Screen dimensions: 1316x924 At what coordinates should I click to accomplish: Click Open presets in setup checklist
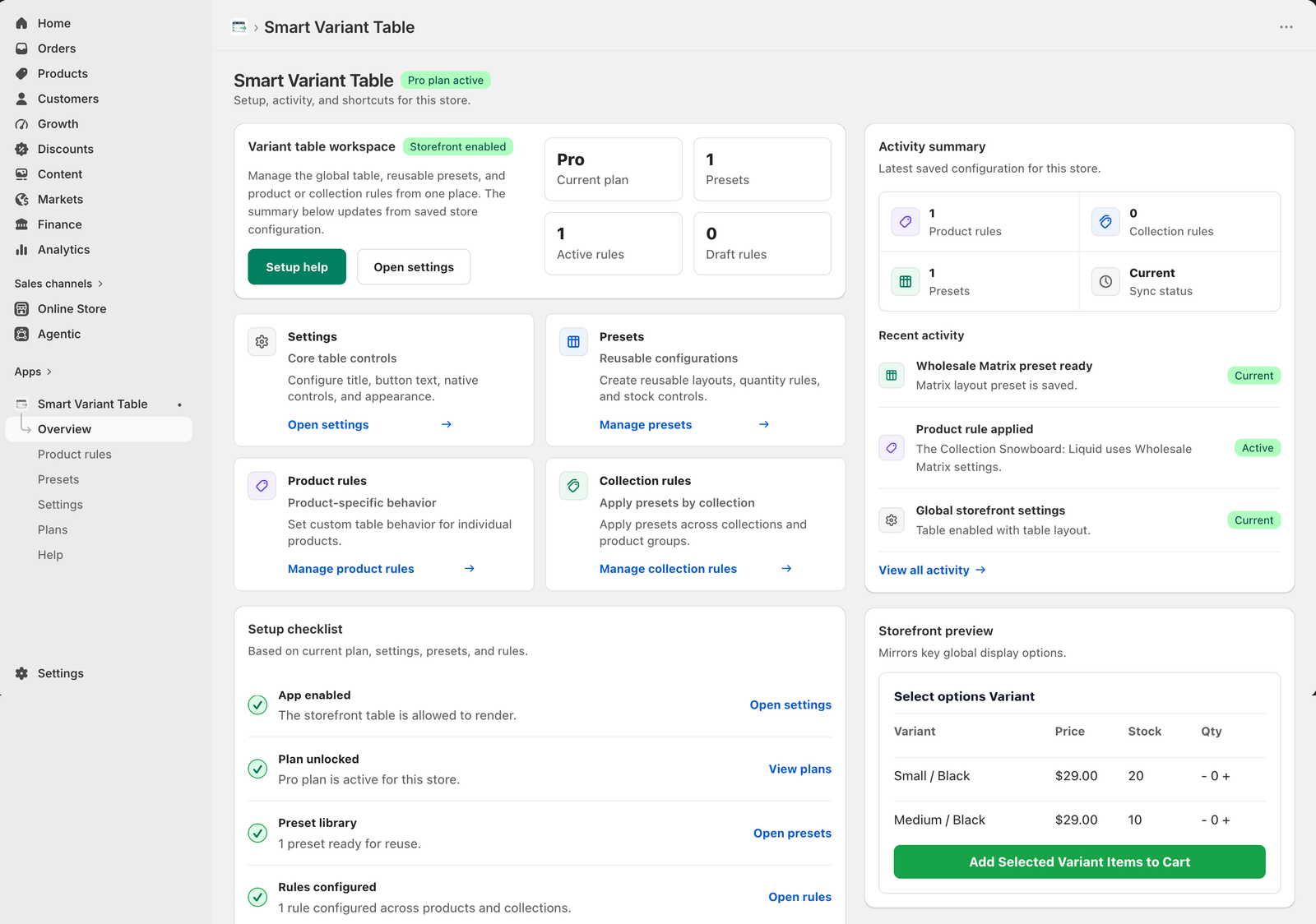pyautogui.click(x=792, y=834)
